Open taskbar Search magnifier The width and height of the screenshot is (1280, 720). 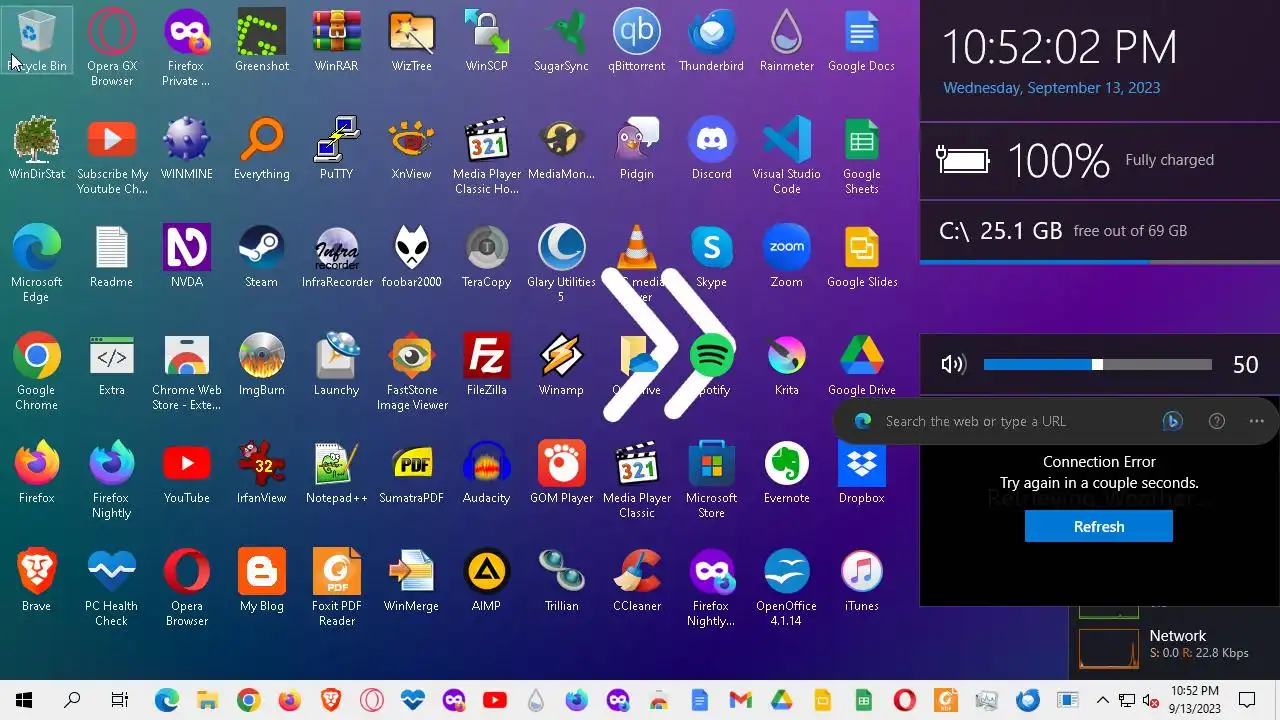click(72, 700)
